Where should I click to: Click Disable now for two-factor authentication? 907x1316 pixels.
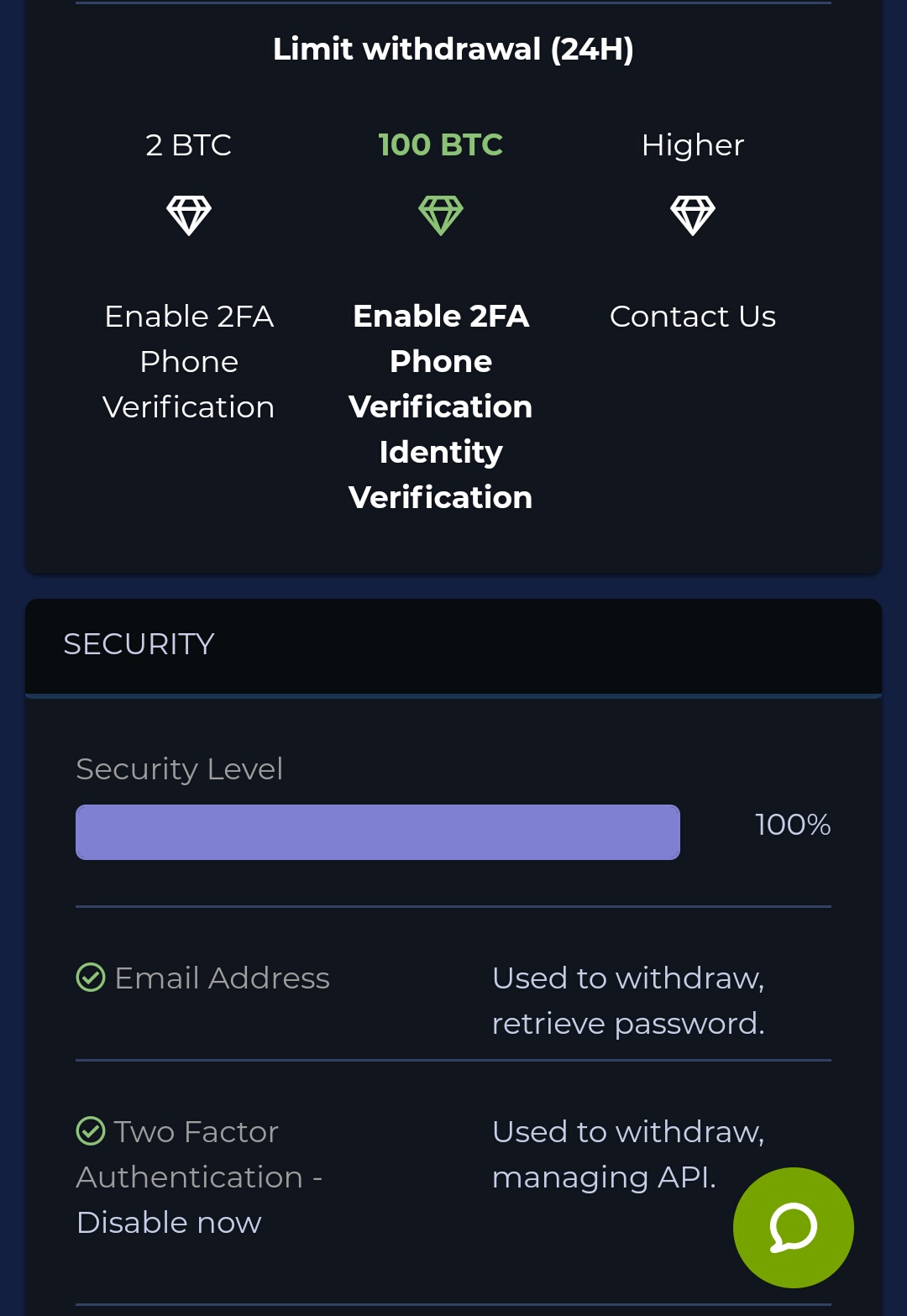point(169,1223)
